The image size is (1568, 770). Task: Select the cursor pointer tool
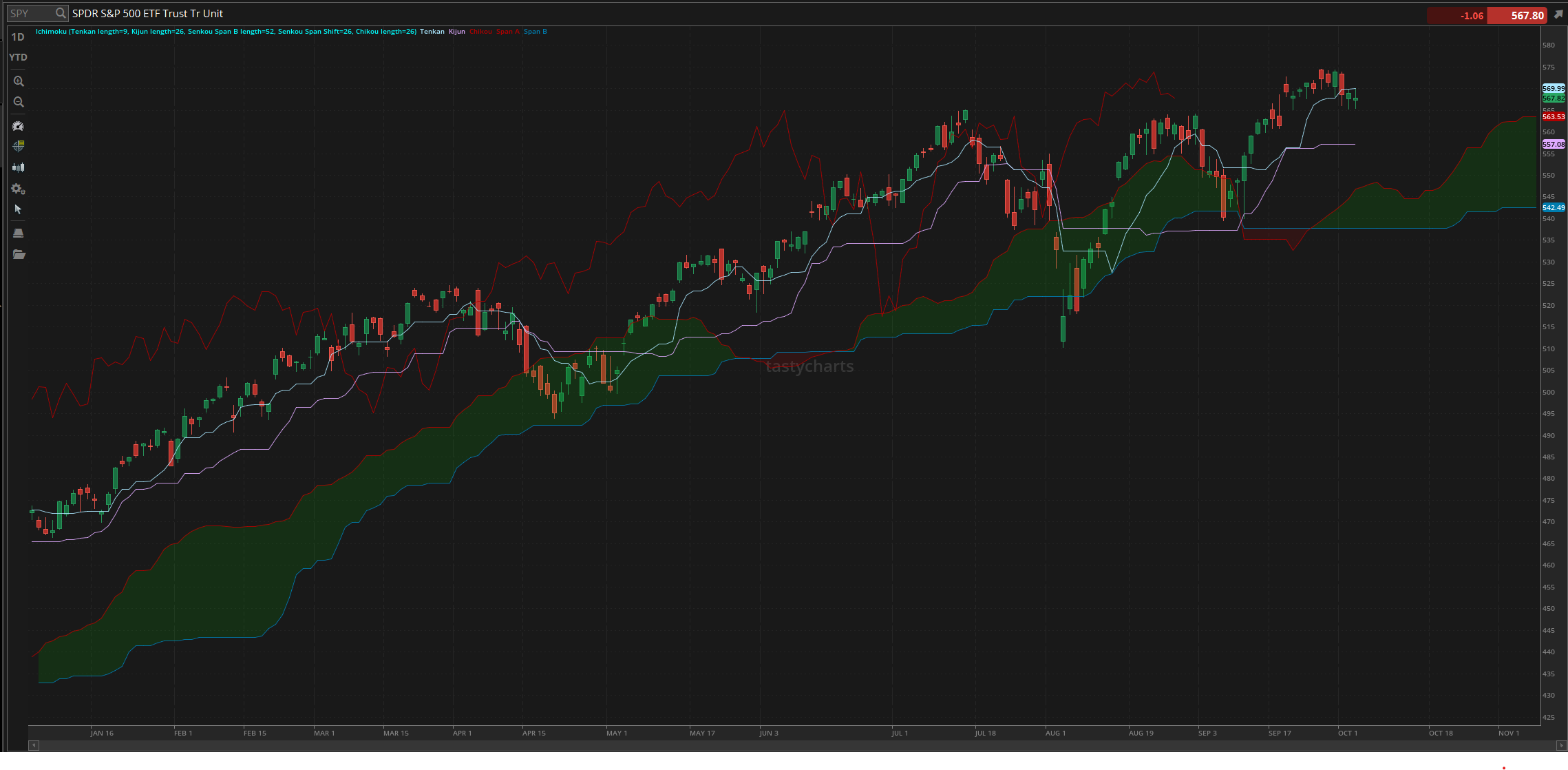point(19,209)
